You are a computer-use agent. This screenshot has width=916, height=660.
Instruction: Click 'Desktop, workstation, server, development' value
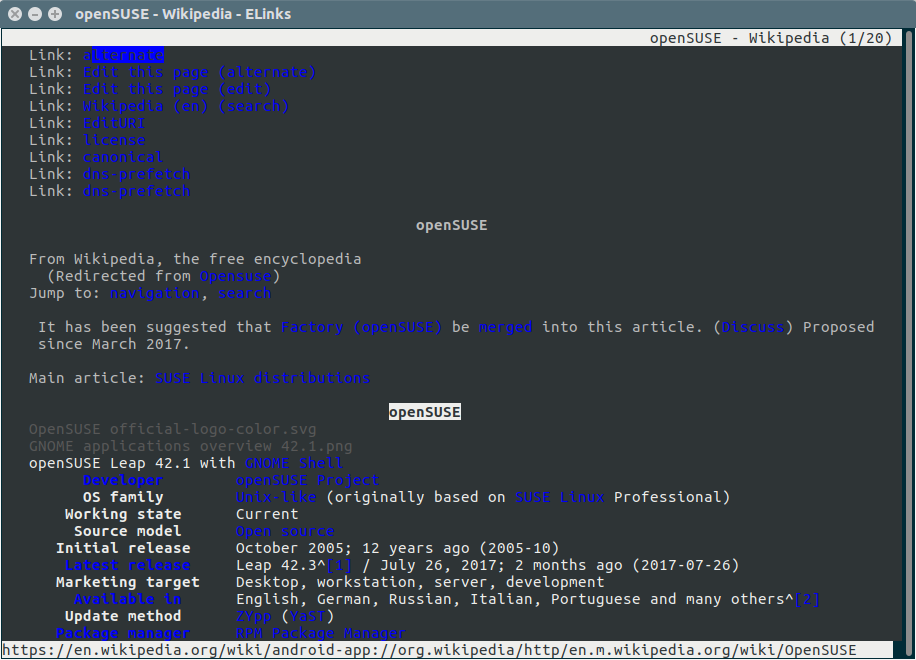pyautogui.click(x=420, y=582)
